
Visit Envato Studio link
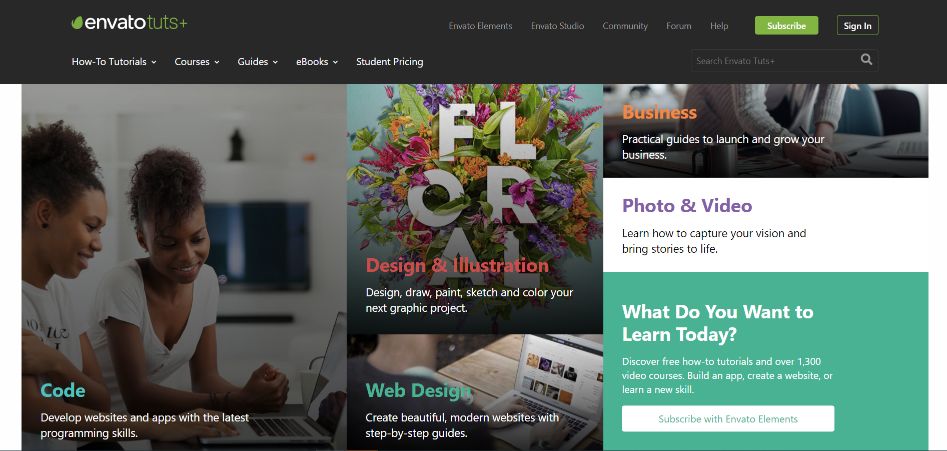pos(557,26)
